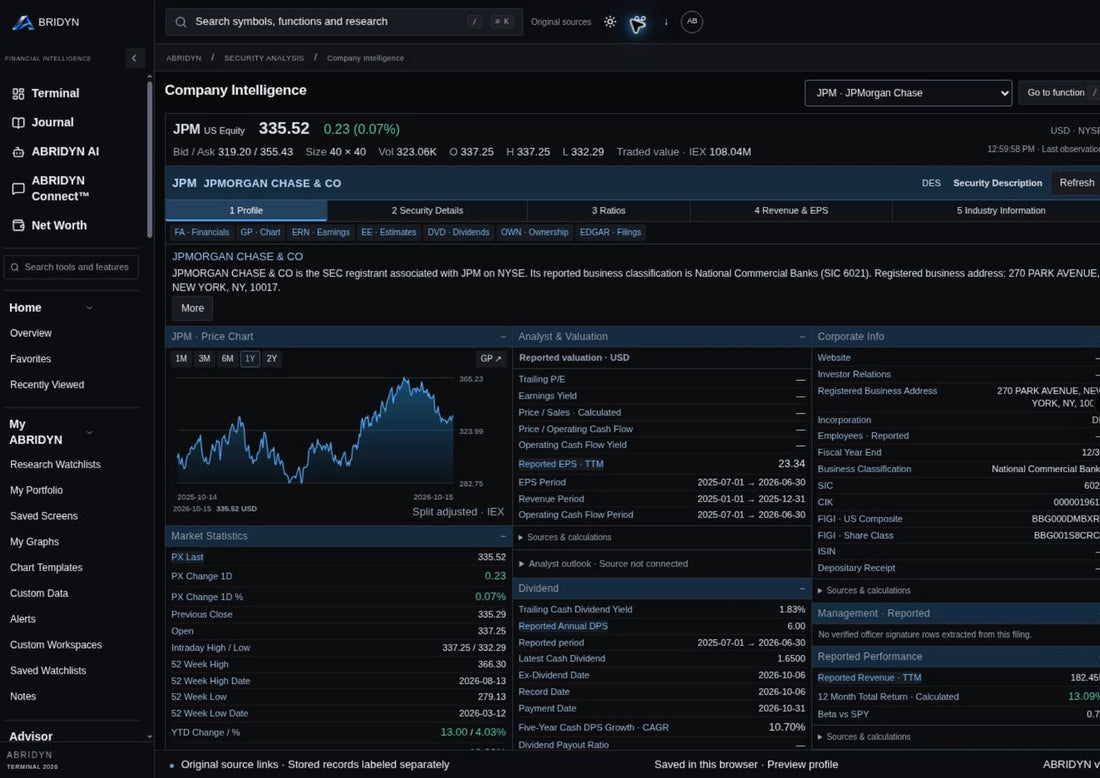Select the 3M chart range
Screen dimensions: 1100x778
click(x=204, y=358)
